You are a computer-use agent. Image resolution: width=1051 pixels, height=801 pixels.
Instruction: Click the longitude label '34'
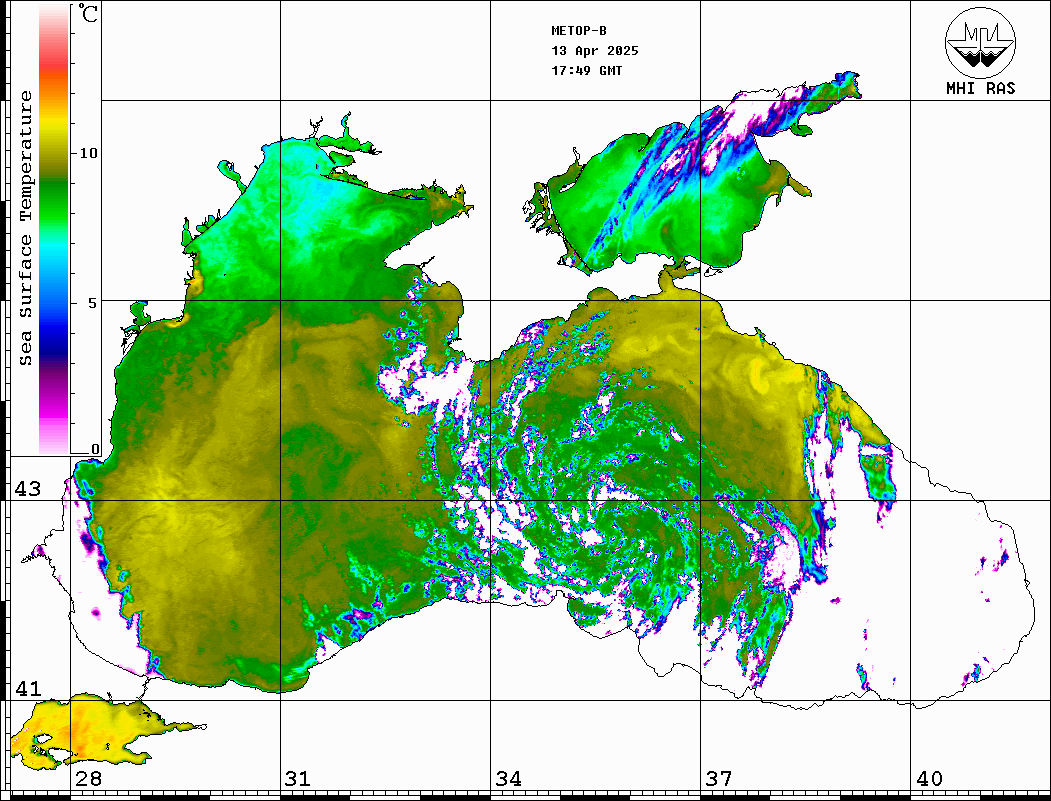coord(508,778)
